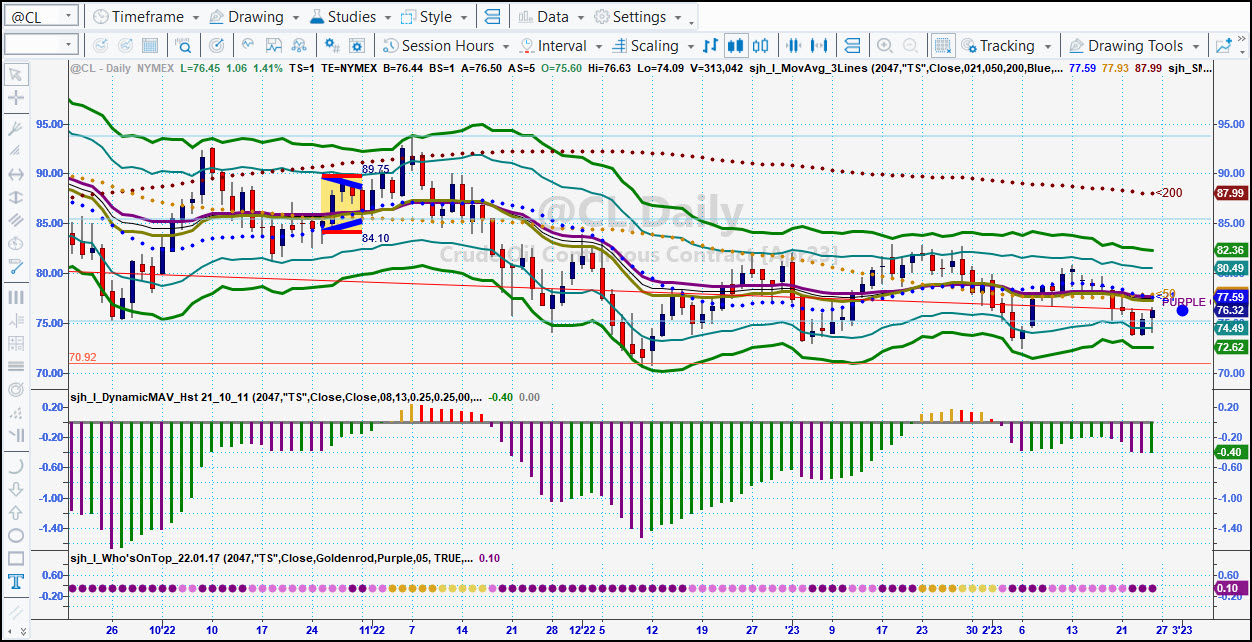Click the -0.40 histogram value label
The height and width of the screenshot is (642, 1252).
[x=1231, y=452]
